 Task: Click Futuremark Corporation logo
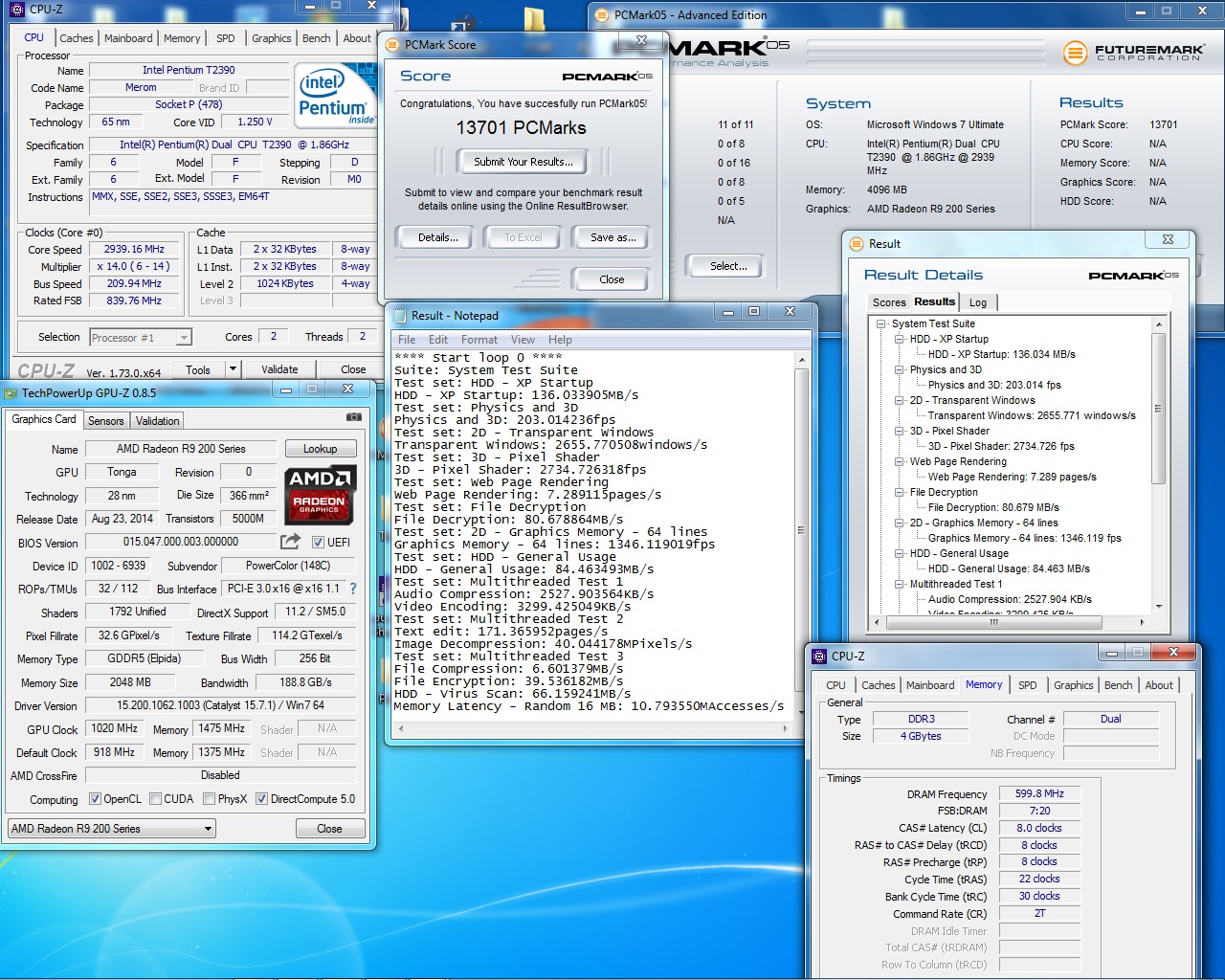(x=1133, y=52)
